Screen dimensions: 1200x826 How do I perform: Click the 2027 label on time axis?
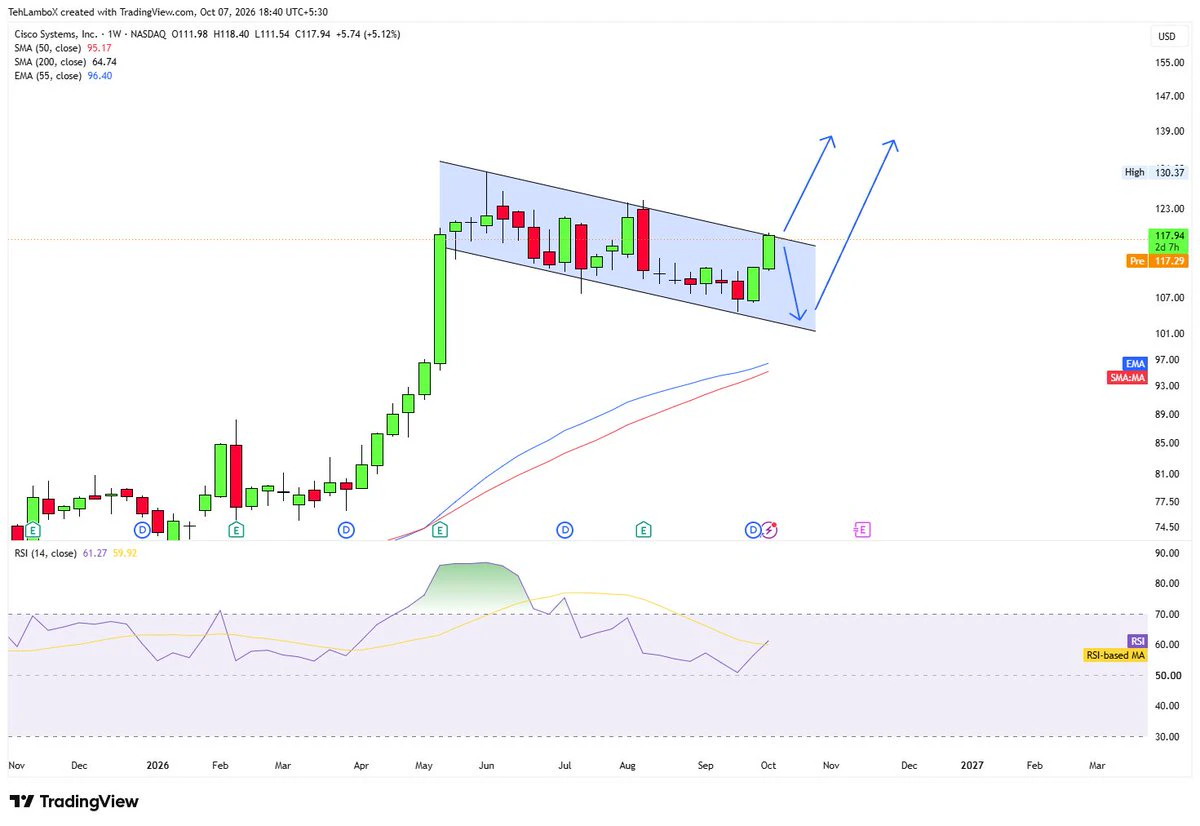pyautogui.click(x=972, y=765)
